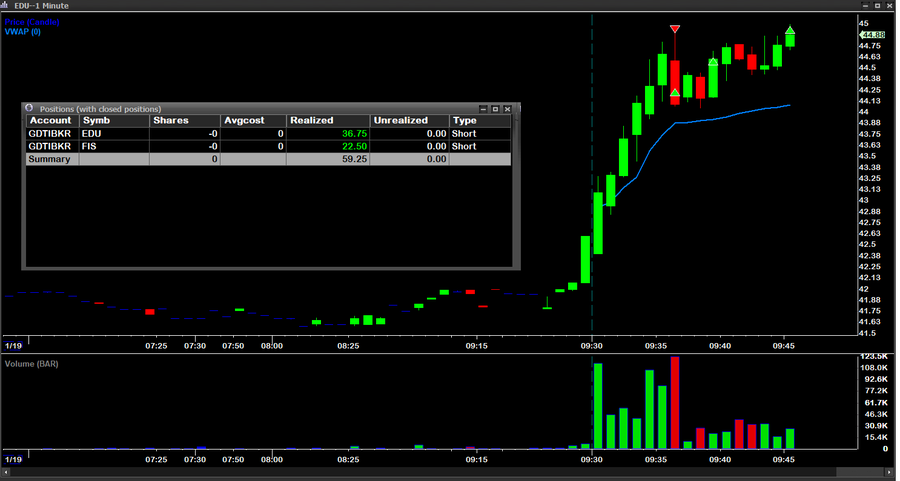
Task: Sort by the Symb column header
Action: pyautogui.click(x=115, y=121)
